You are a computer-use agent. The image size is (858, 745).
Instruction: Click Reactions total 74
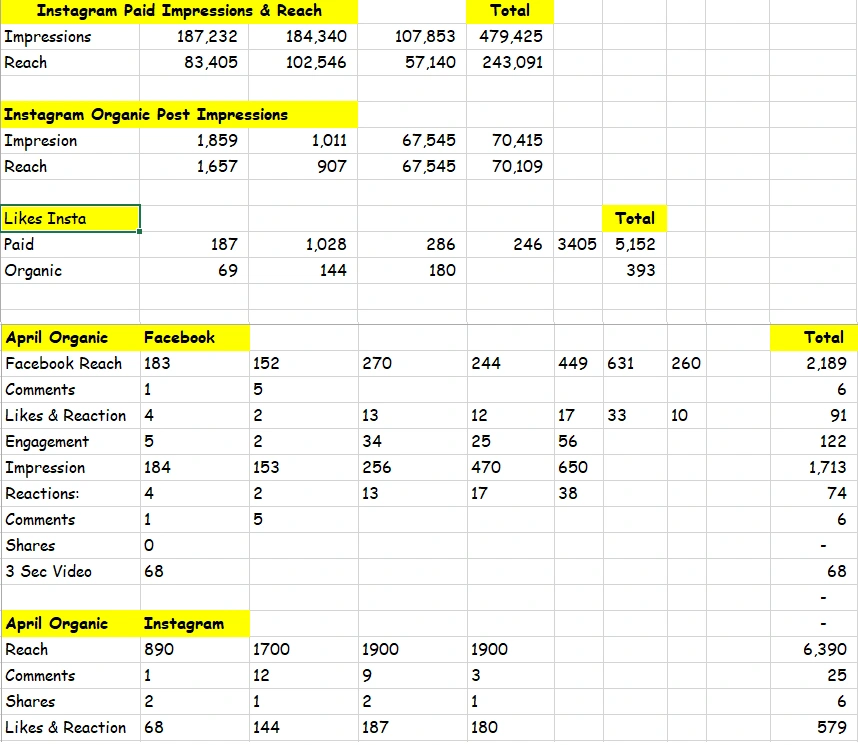coord(813,493)
